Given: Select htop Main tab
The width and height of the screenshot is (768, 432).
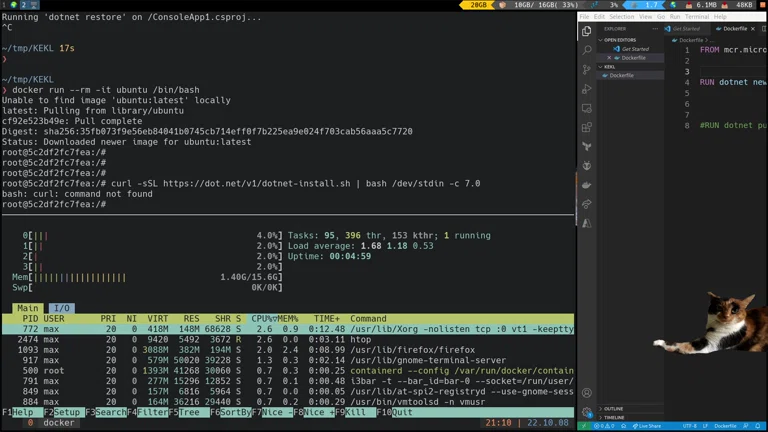Looking at the screenshot, I should pyautogui.click(x=27, y=308).
